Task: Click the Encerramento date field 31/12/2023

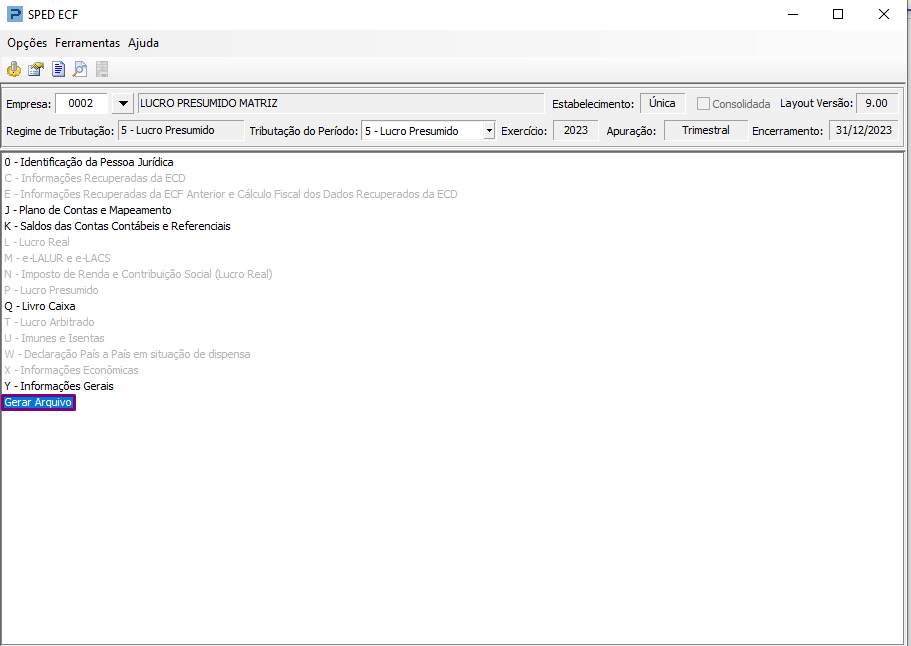Action: click(863, 130)
